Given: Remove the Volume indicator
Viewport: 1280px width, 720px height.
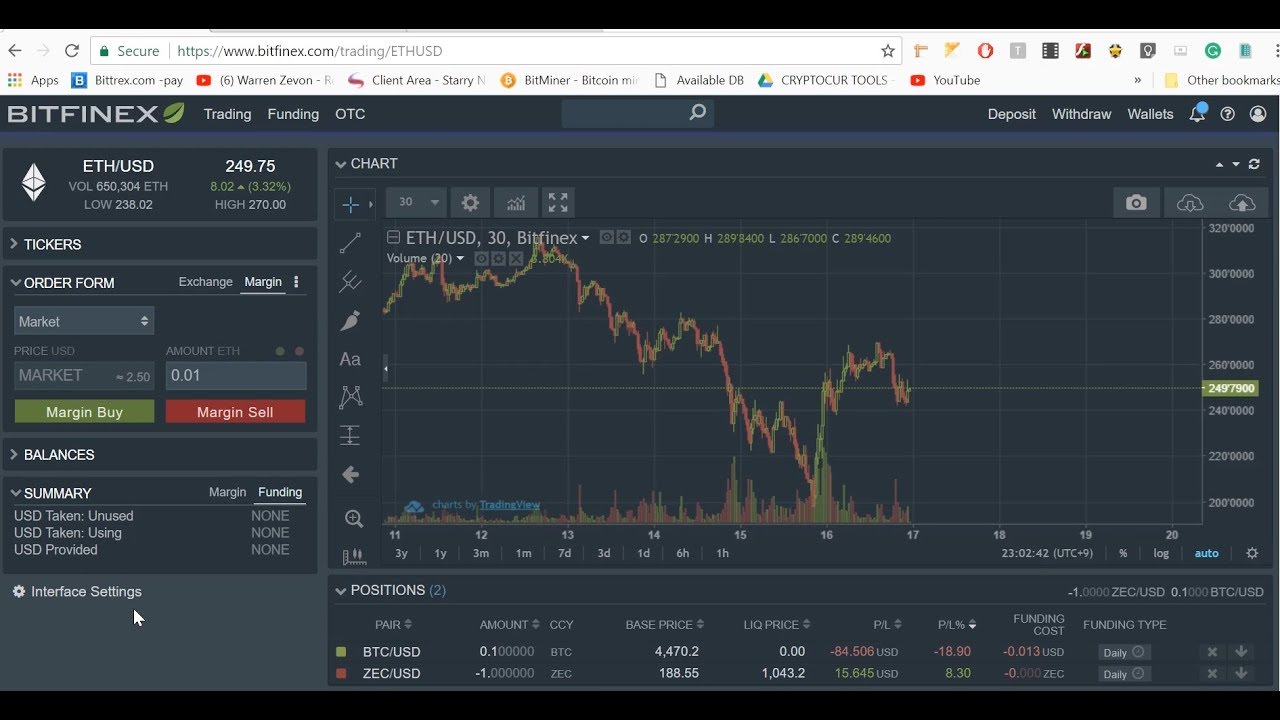Looking at the screenshot, I should coord(516,258).
